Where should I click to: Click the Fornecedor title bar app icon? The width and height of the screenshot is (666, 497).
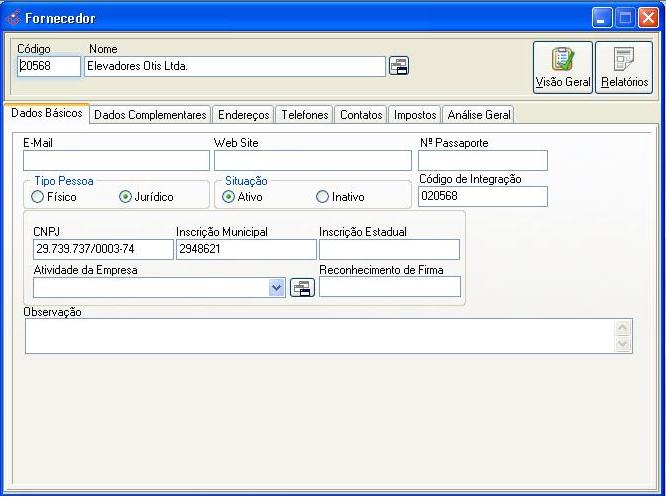point(13,18)
